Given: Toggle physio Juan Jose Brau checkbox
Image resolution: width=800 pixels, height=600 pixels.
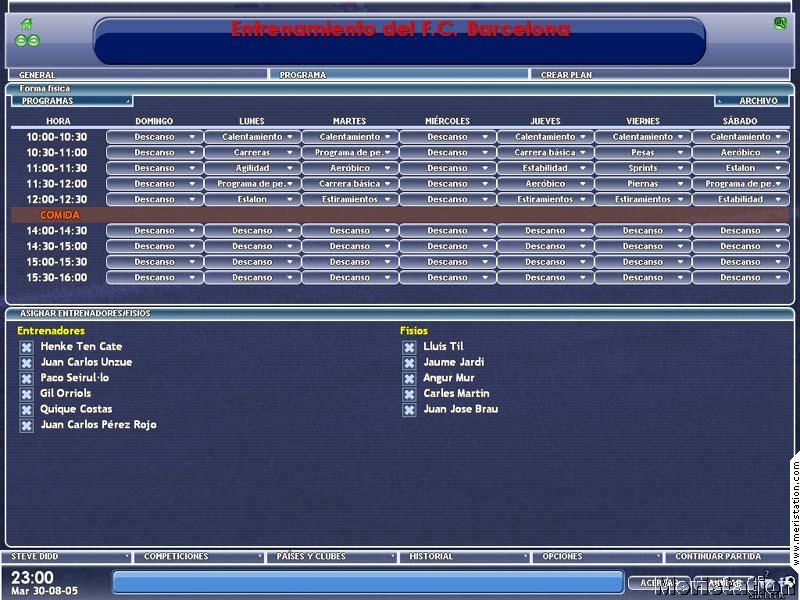Looking at the screenshot, I should tap(409, 410).
